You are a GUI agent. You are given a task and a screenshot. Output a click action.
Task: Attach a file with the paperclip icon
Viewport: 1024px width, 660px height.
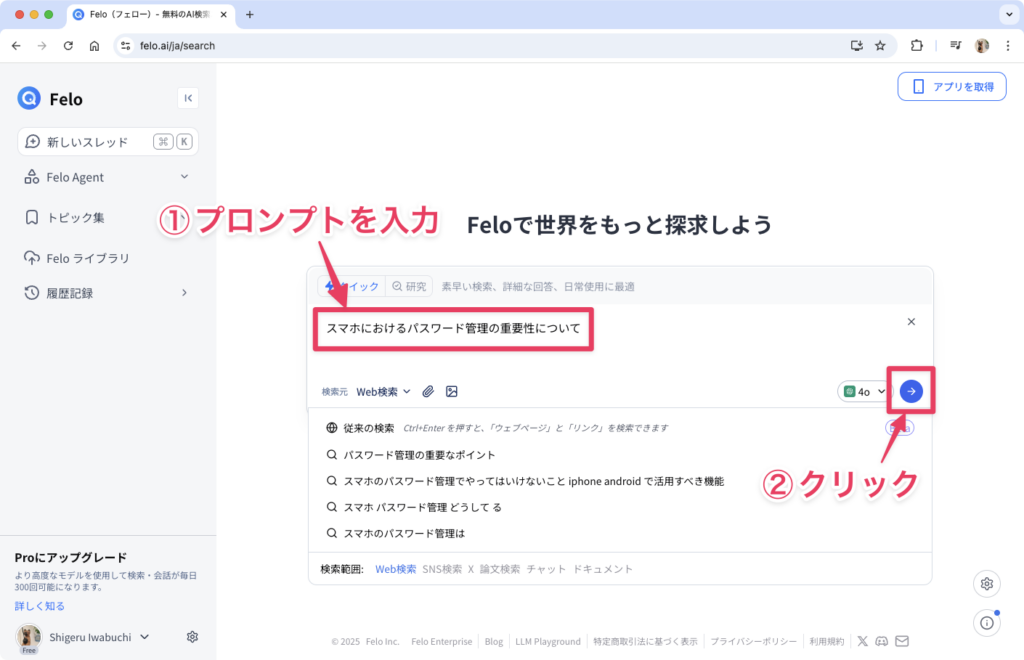click(x=428, y=391)
